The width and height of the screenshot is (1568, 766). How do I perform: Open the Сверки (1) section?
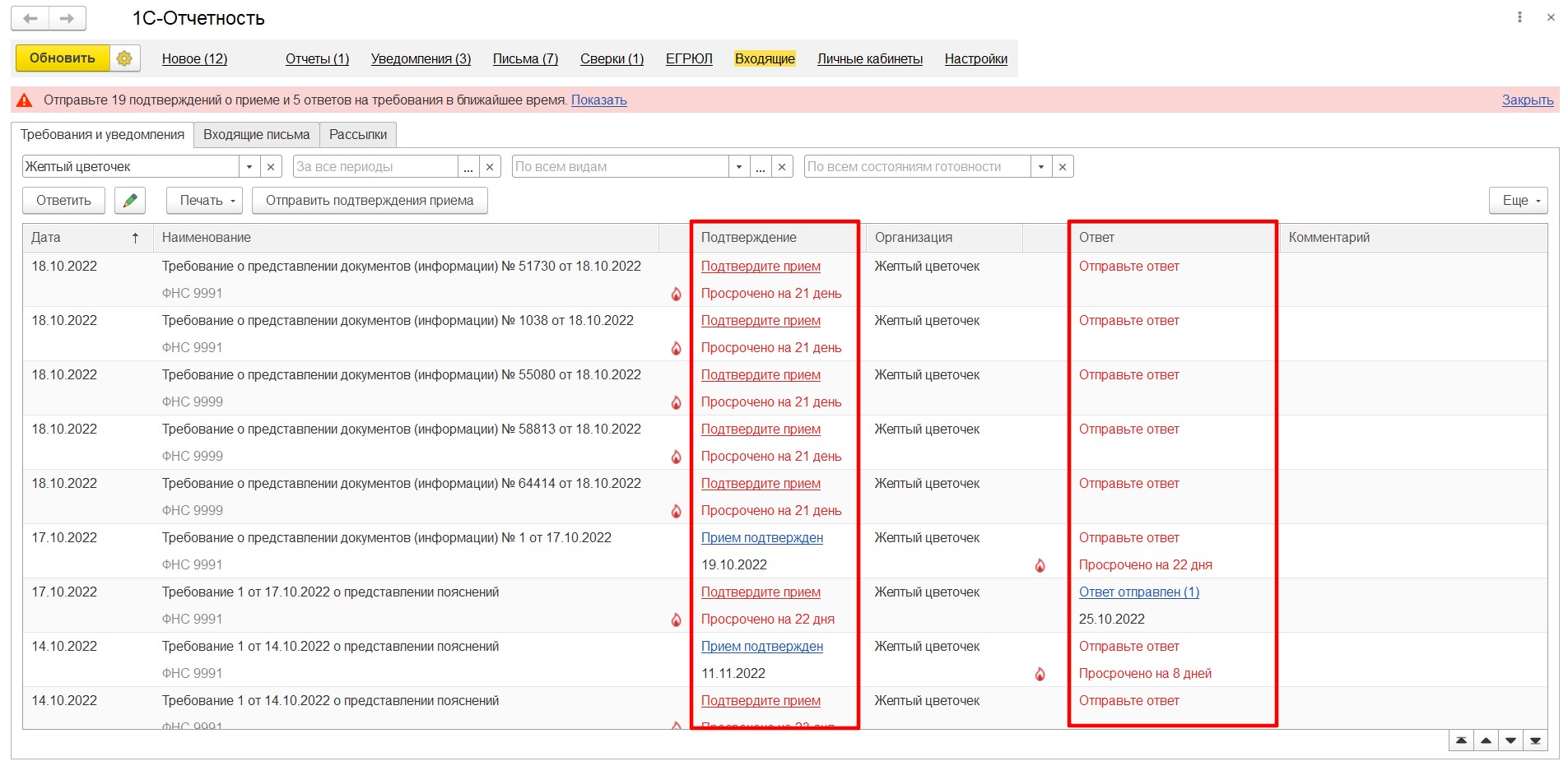coord(612,58)
